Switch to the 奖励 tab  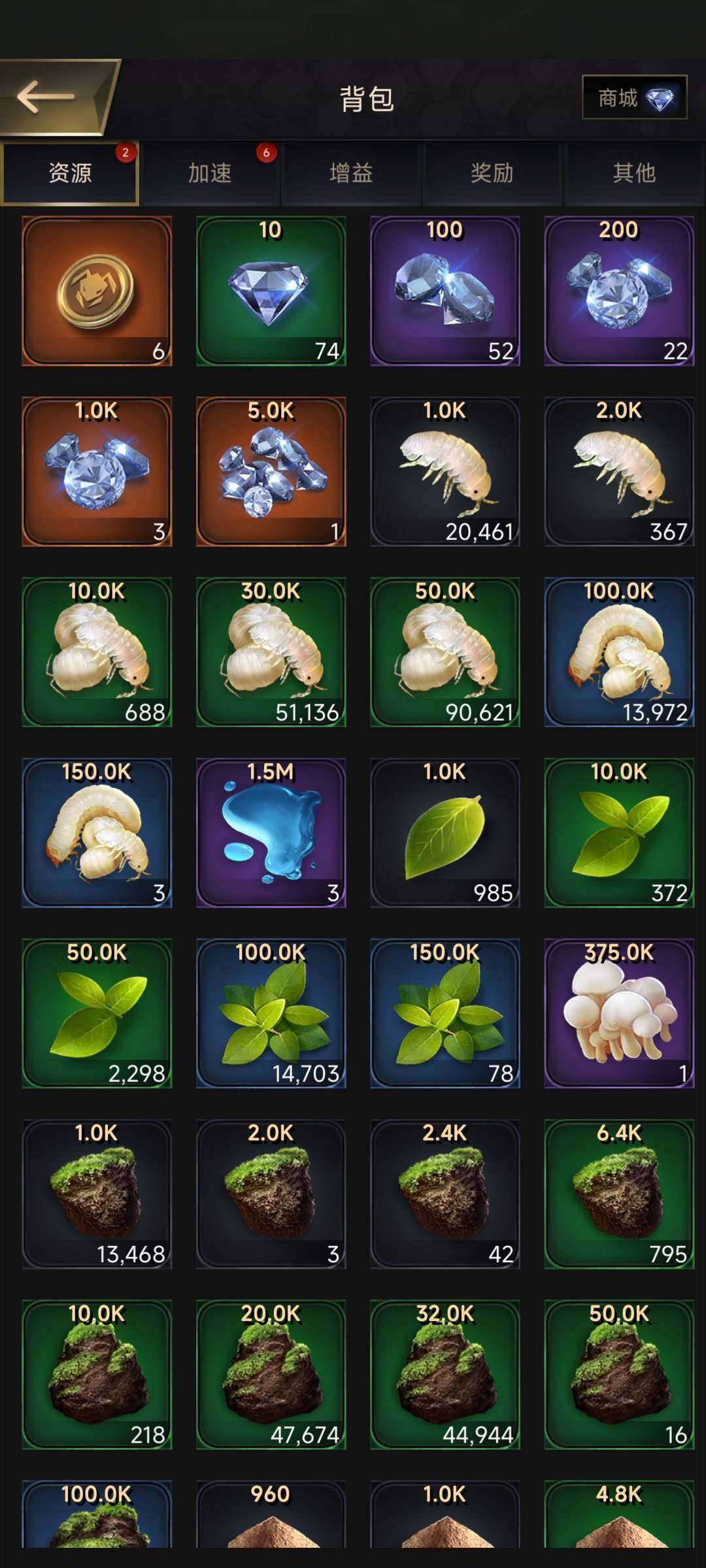pyautogui.click(x=492, y=173)
